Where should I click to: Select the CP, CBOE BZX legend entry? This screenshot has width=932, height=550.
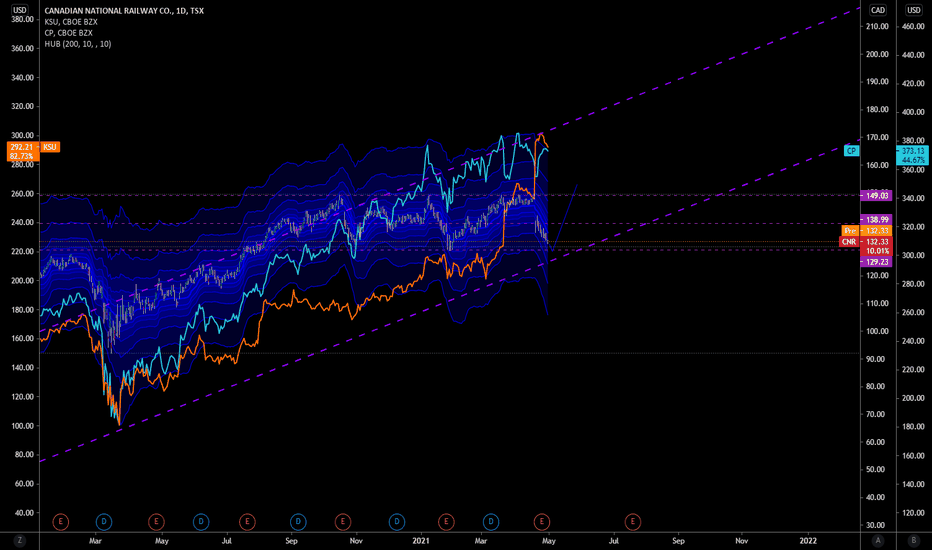pos(68,33)
